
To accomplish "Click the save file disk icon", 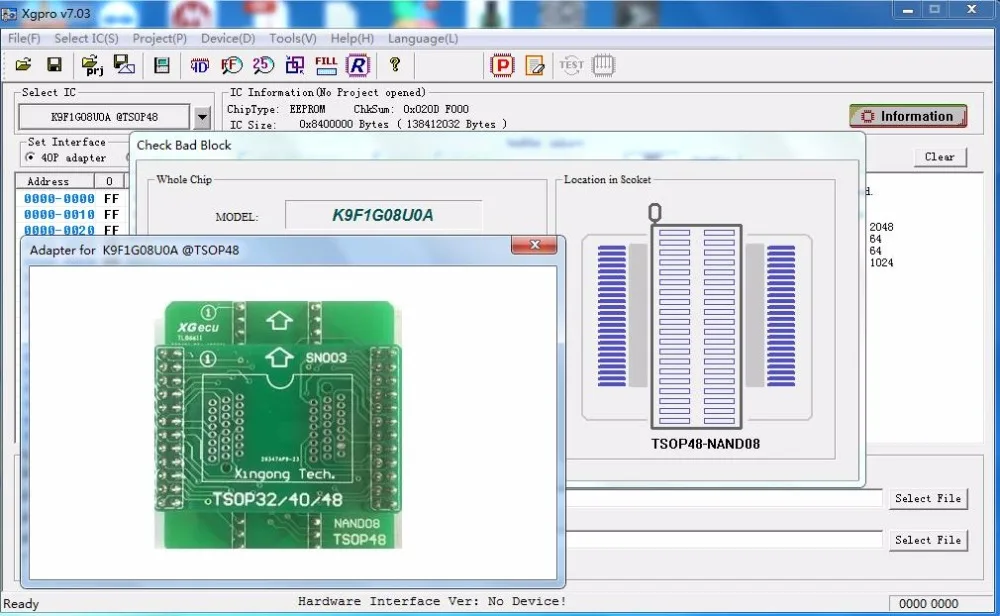I will pyautogui.click(x=54, y=64).
